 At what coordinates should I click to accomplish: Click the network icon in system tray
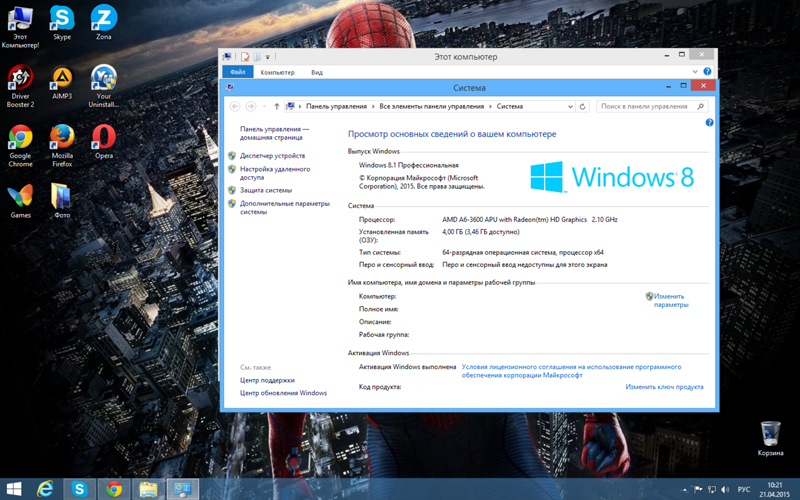pos(712,490)
